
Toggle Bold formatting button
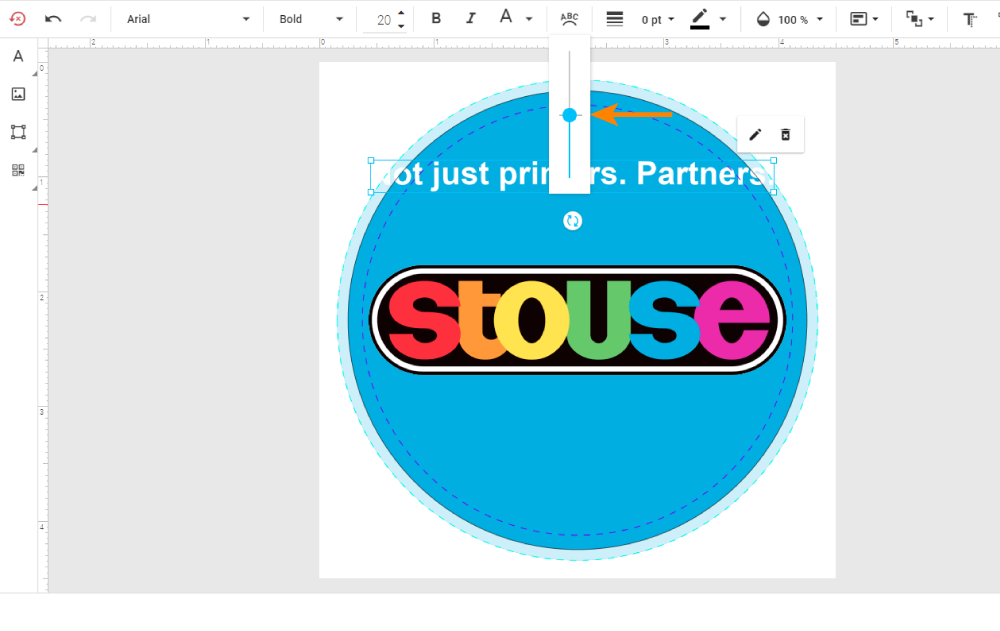[435, 19]
